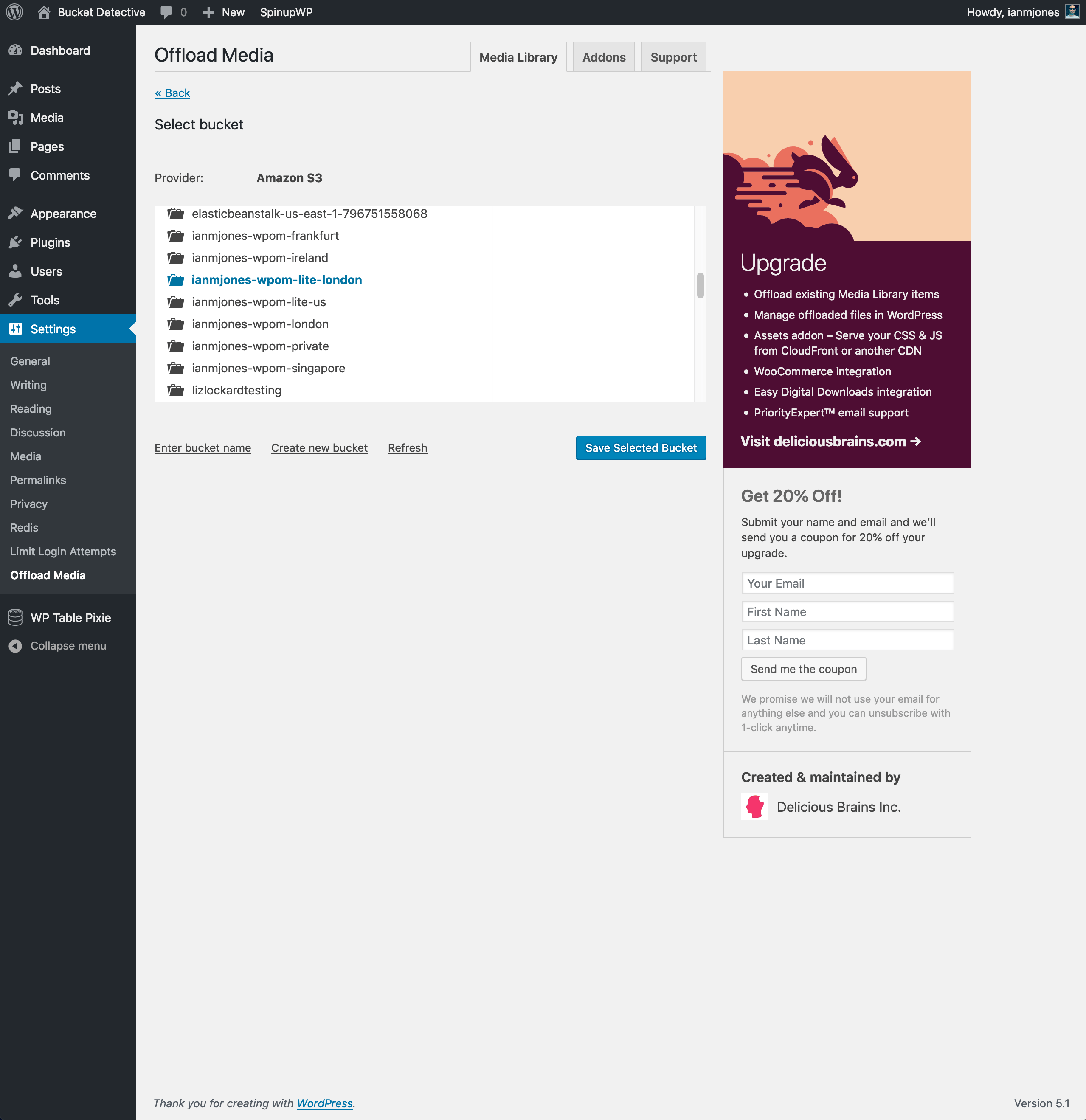Image resolution: width=1086 pixels, height=1120 pixels.
Task: Open the Media Library tab
Action: coord(518,57)
